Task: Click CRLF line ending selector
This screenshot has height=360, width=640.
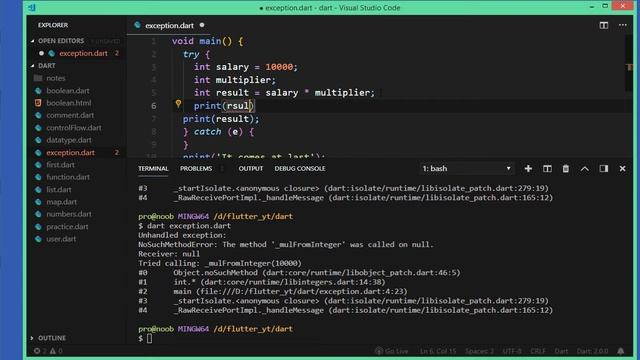Action: click(x=538, y=351)
